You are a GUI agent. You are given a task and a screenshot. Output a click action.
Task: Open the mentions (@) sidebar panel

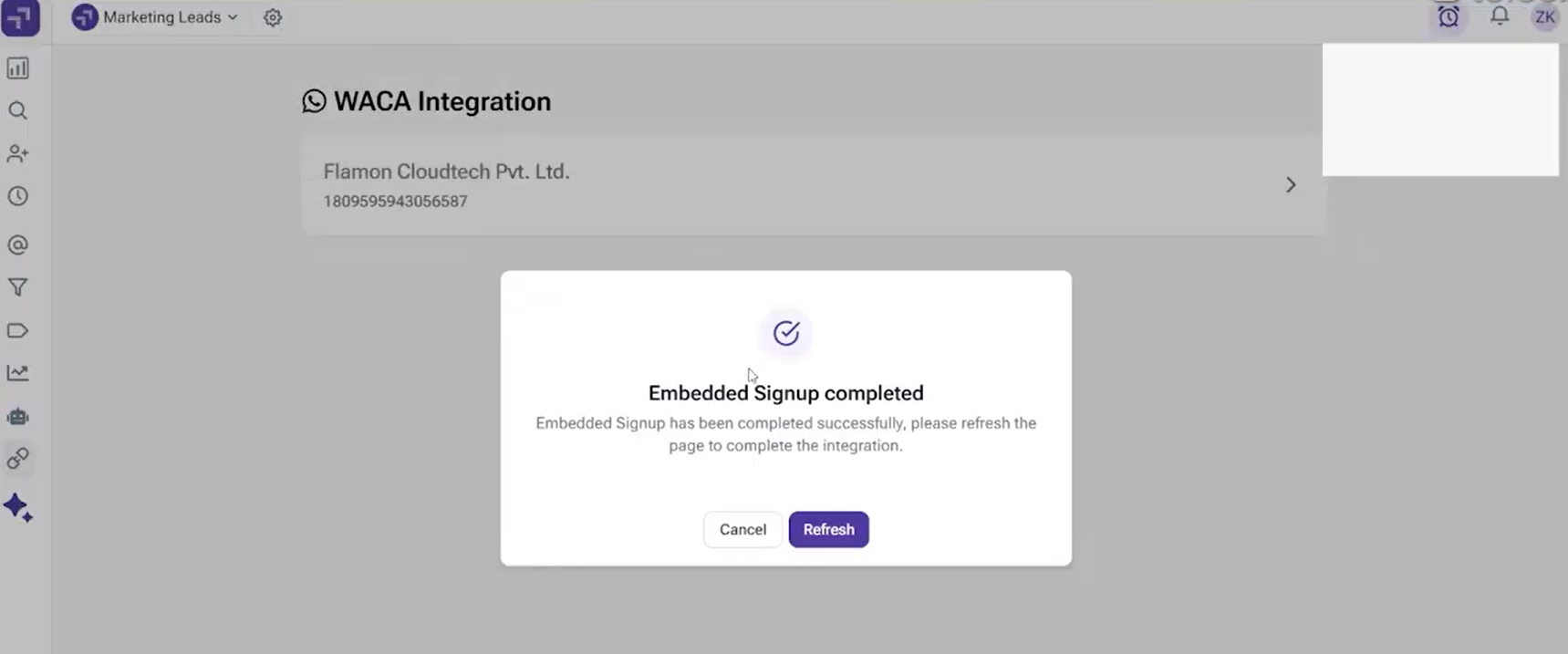click(x=18, y=244)
